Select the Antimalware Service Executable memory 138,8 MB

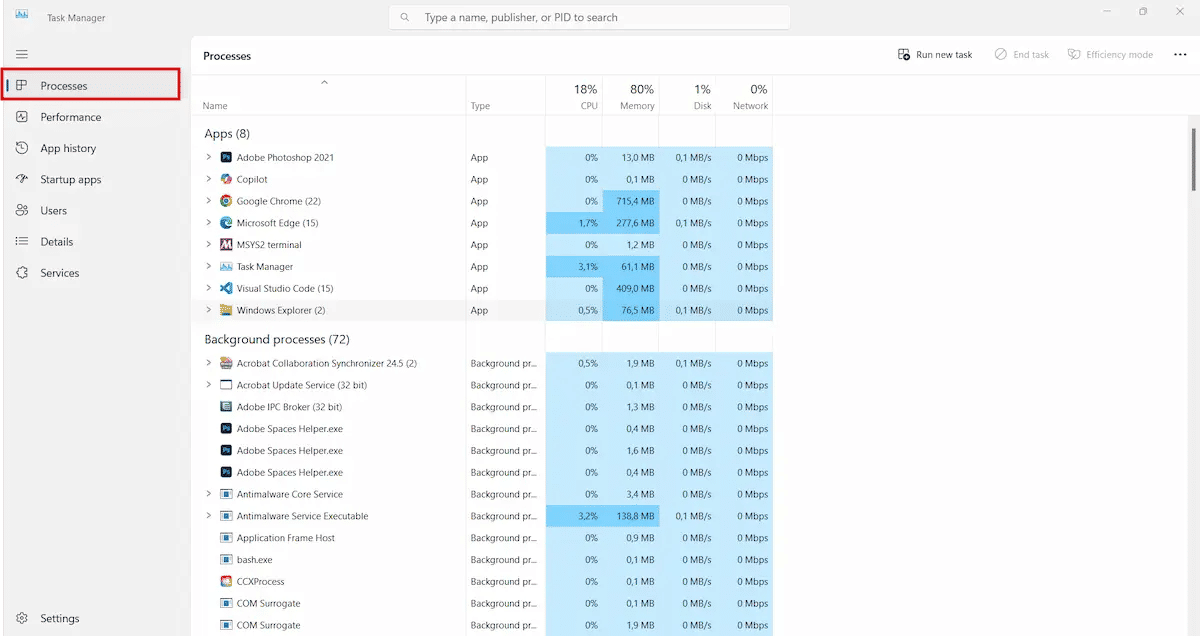pyautogui.click(x=631, y=516)
